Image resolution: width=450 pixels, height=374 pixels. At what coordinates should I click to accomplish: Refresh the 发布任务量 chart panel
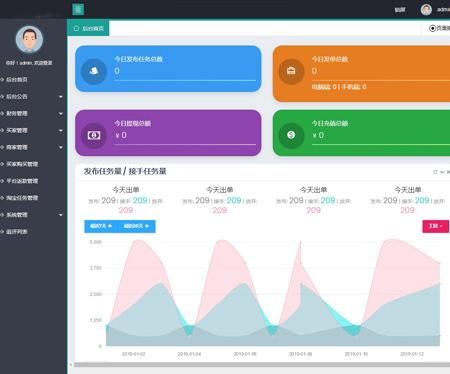click(x=435, y=172)
